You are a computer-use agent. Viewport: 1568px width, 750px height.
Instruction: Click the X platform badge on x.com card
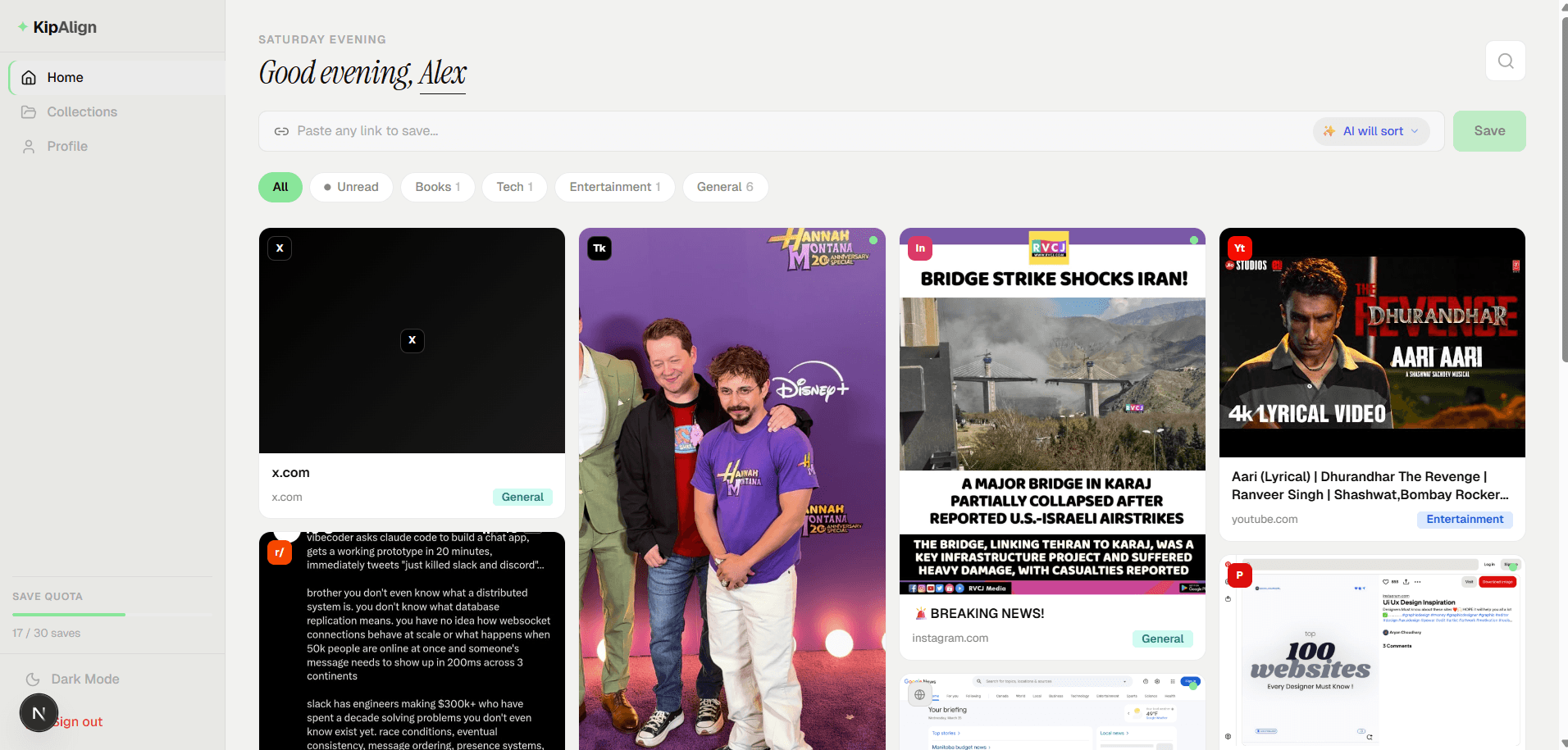point(280,248)
